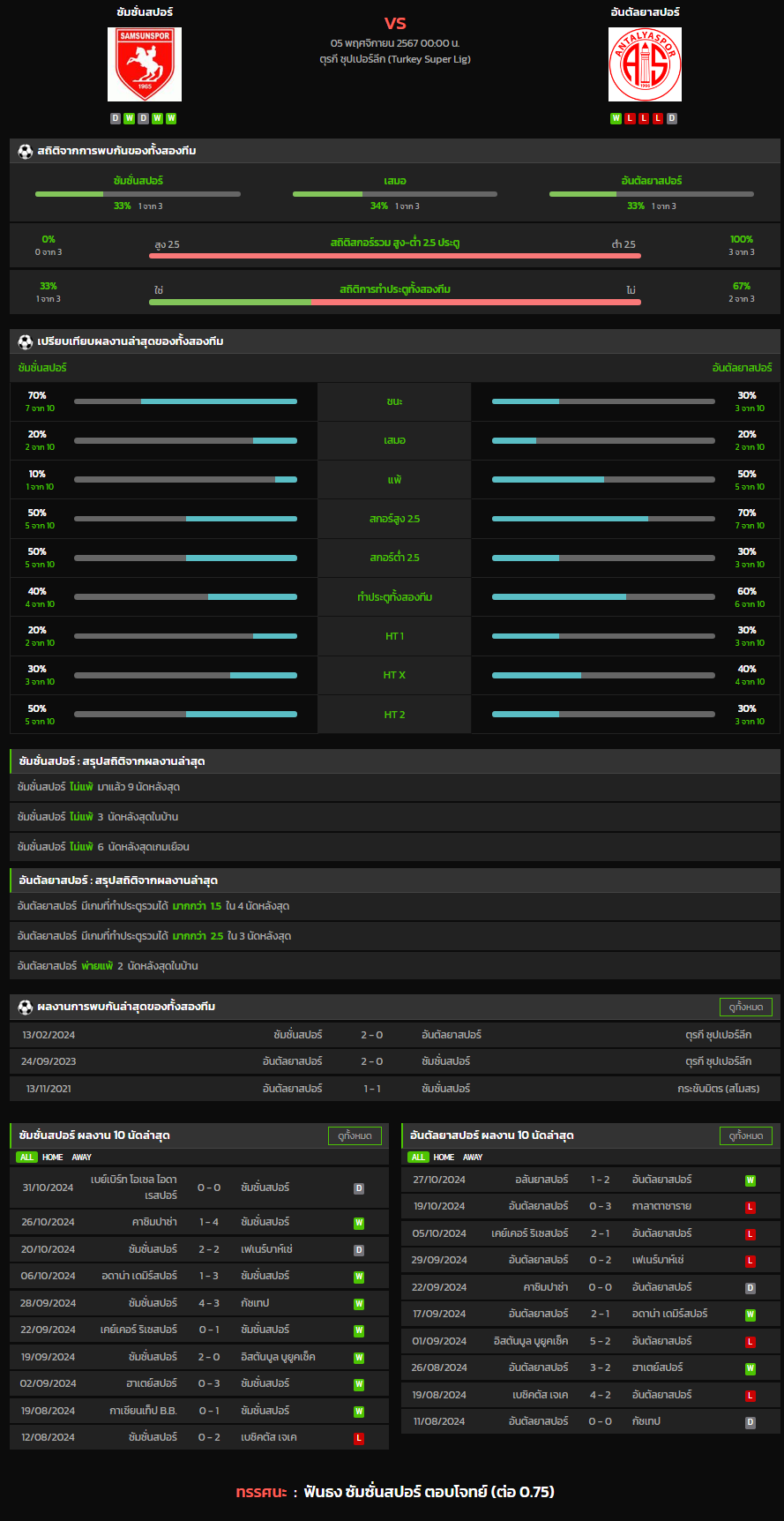This screenshot has width=784, height=1521.
Task: Click the W result badge for 26/08/2024 match
Action: pyautogui.click(x=750, y=1369)
